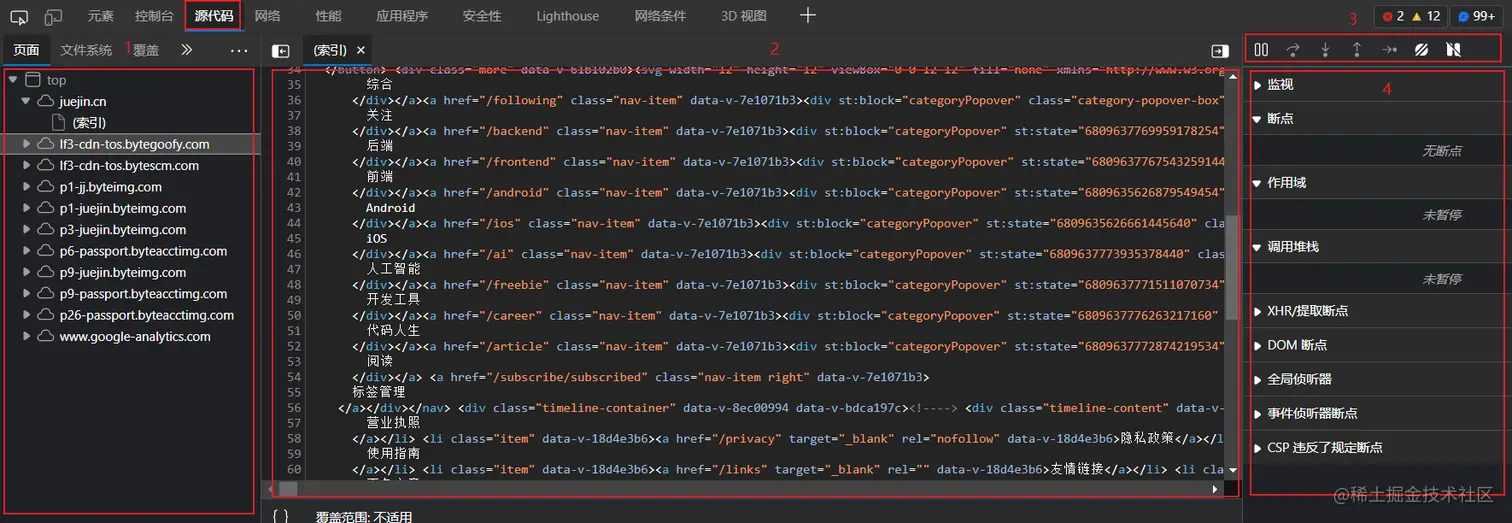Screen dimensions: 1512x523
Task: Click the Android text on line 43
Action: click(x=390, y=208)
